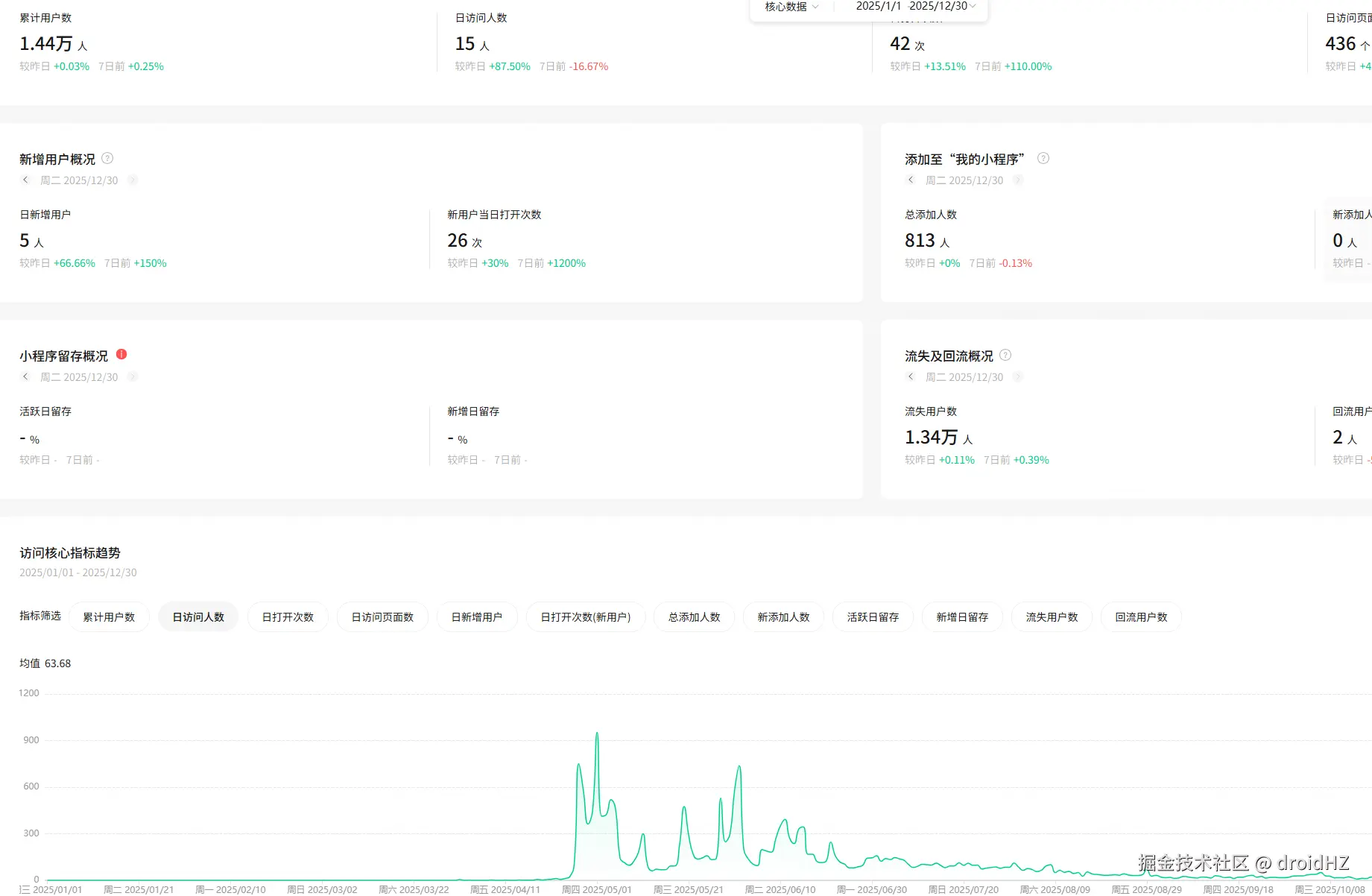Image resolution: width=1372 pixels, height=896 pixels.
Task: Click the 42 次 value
Action: (x=907, y=45)
